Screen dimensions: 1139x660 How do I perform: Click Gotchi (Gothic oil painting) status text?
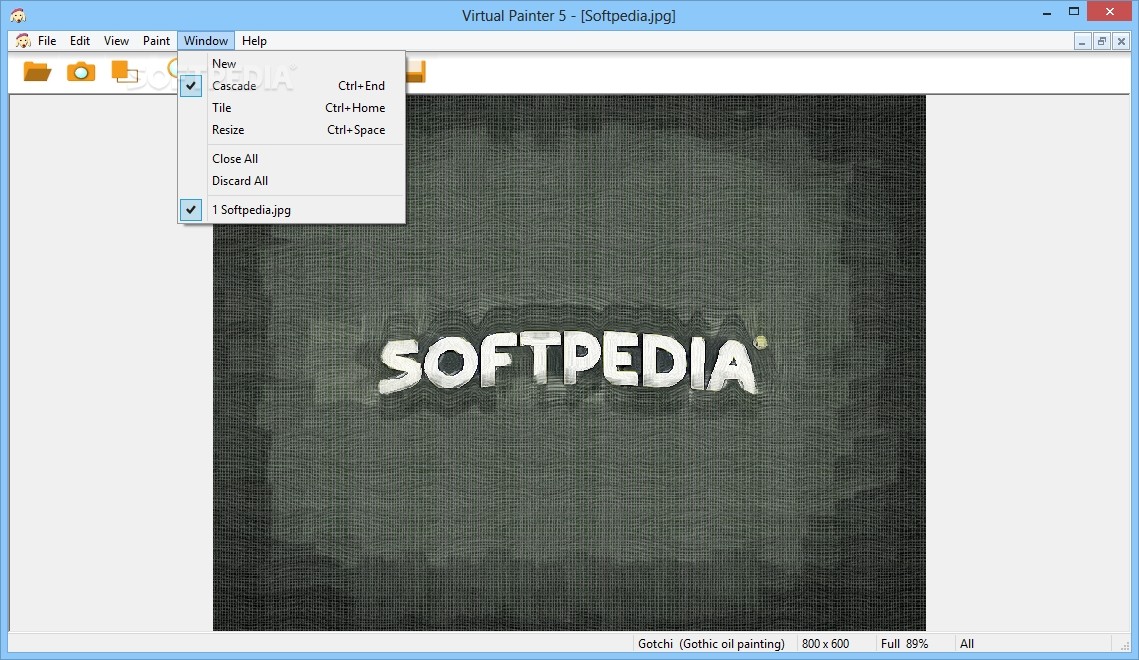711,644
